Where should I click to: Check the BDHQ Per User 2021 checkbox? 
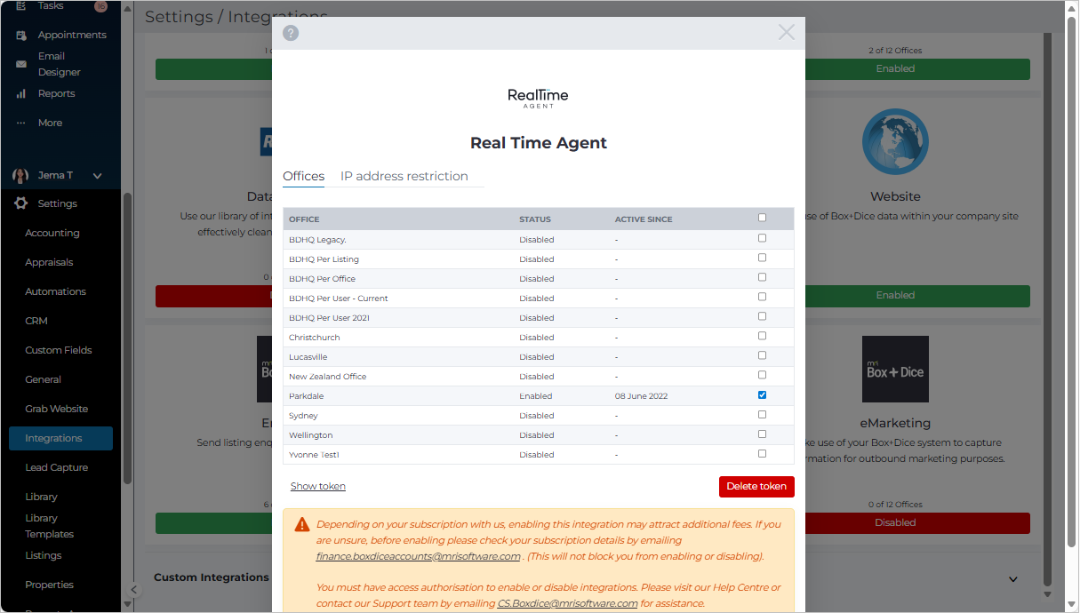point(762,317)
